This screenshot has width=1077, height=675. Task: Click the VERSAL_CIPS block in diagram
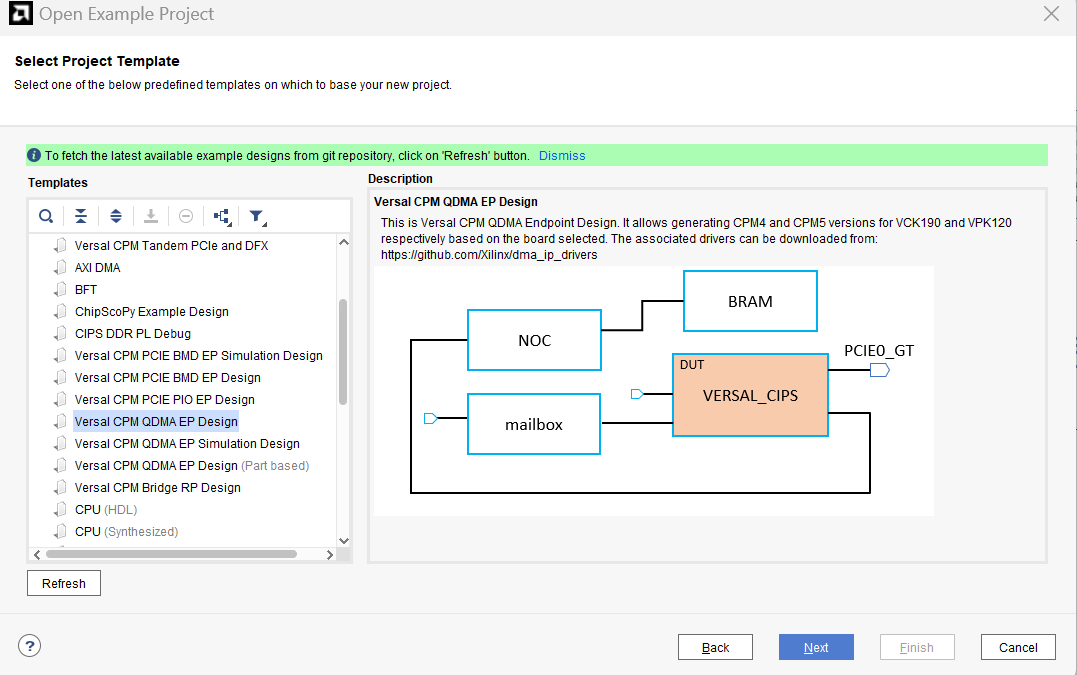click(750, 395)
